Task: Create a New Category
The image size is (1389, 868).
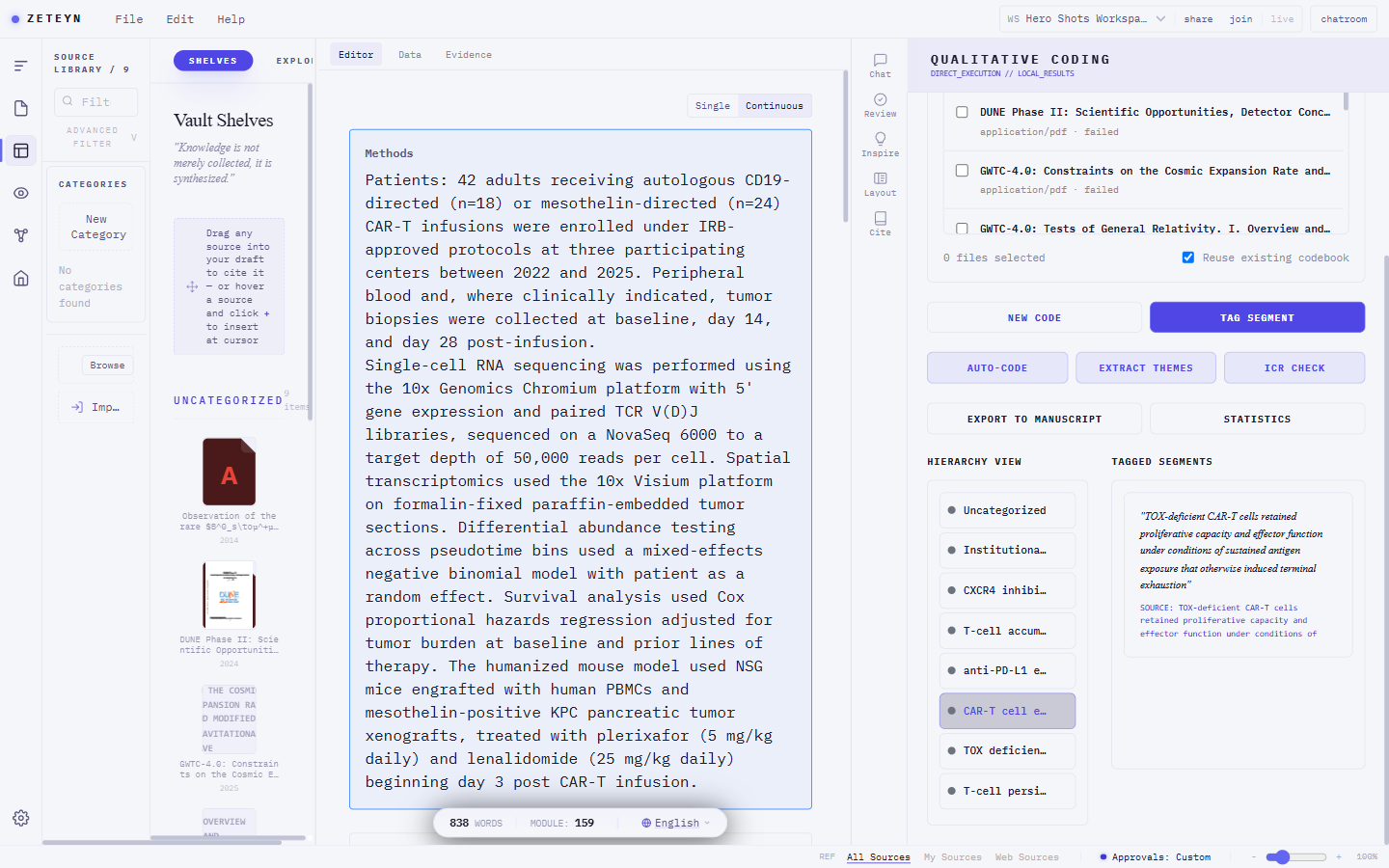Action: click(x=96, y=227)
